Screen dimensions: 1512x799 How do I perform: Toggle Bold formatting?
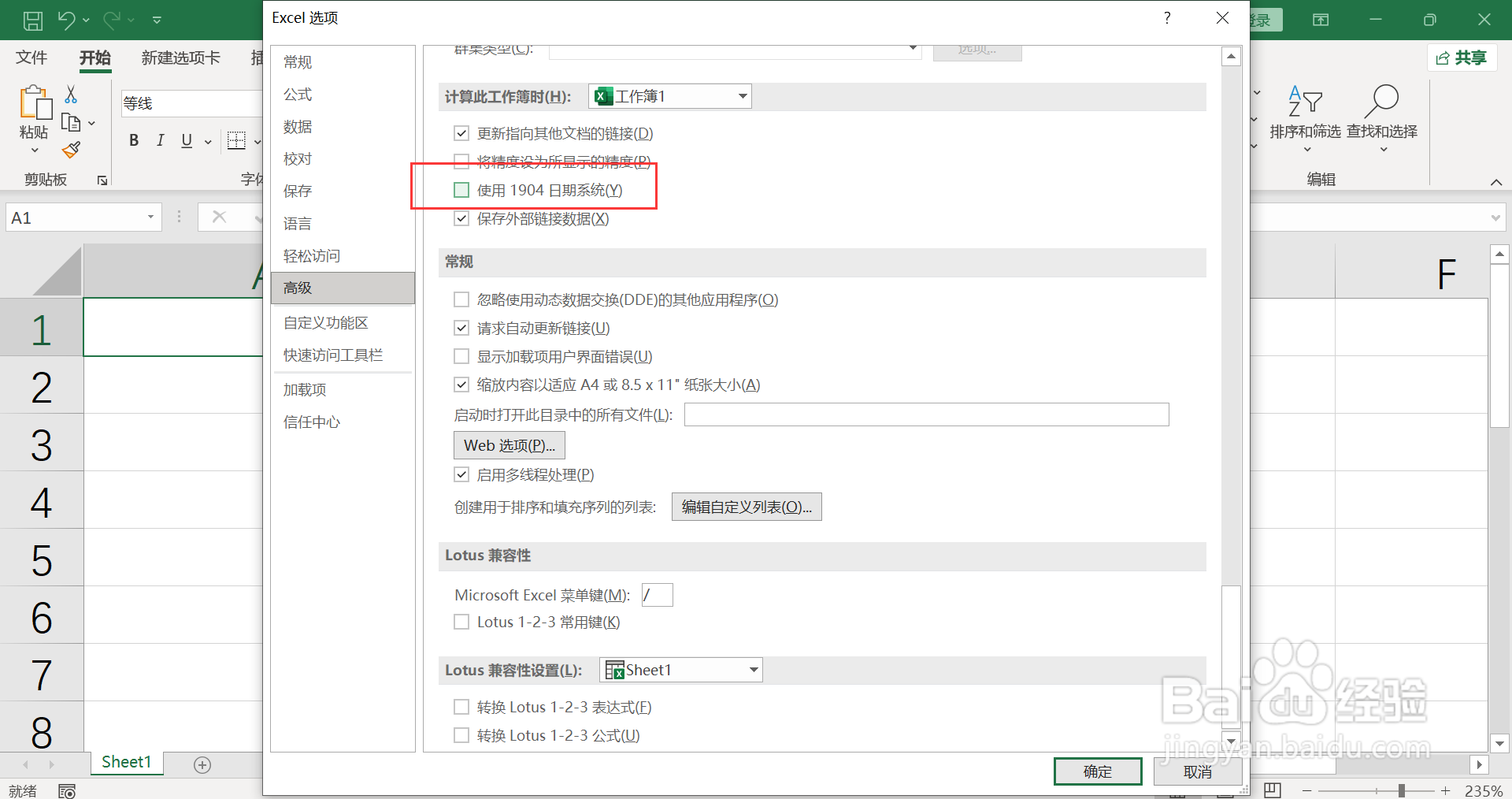[x=134, y=140]
